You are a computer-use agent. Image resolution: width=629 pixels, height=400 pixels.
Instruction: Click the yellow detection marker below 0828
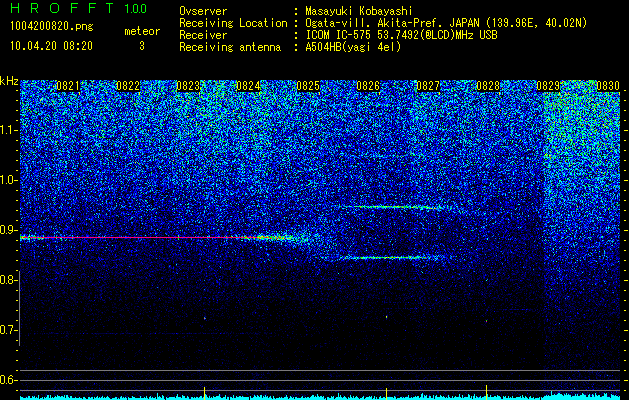click(x=487, y=392)
